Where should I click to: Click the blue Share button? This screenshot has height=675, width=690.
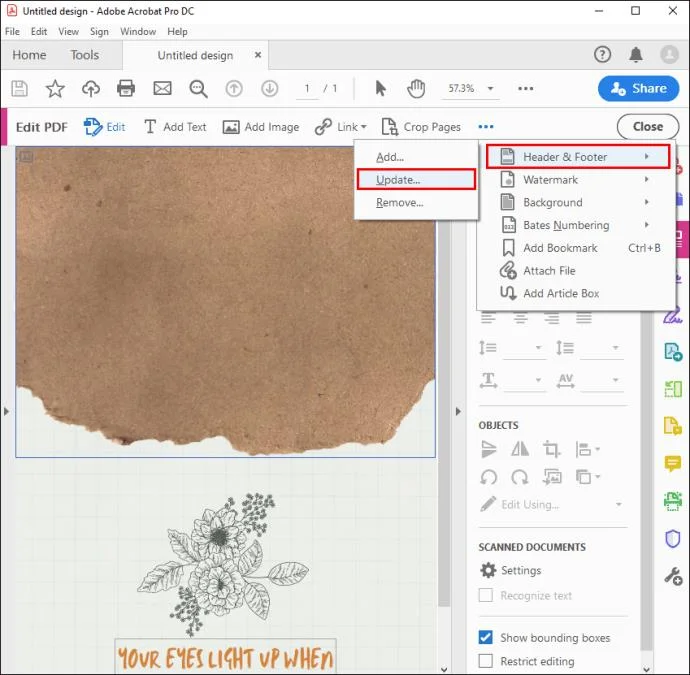[x=639, y=88]
